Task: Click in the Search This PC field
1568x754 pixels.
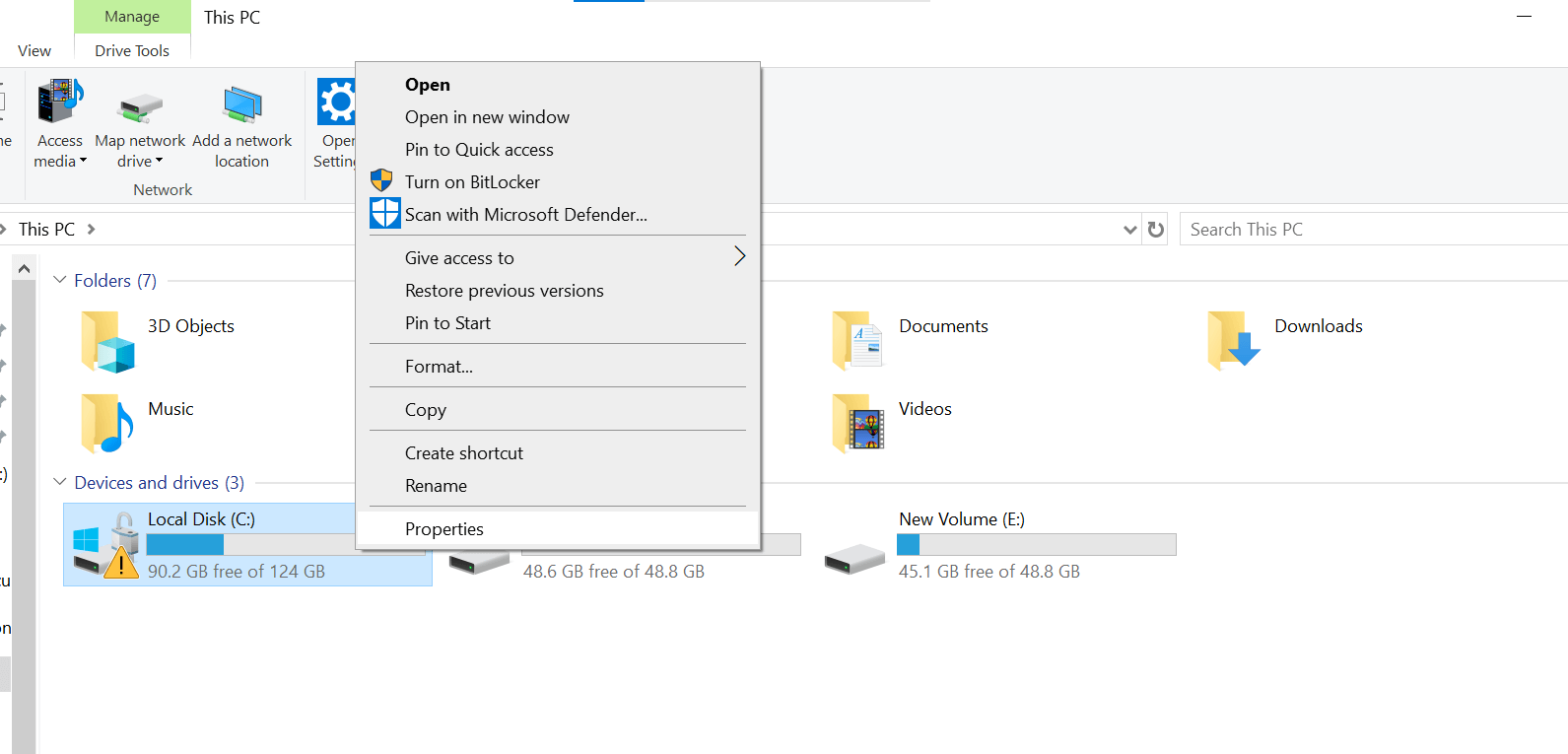Action: coord(1373,230)
